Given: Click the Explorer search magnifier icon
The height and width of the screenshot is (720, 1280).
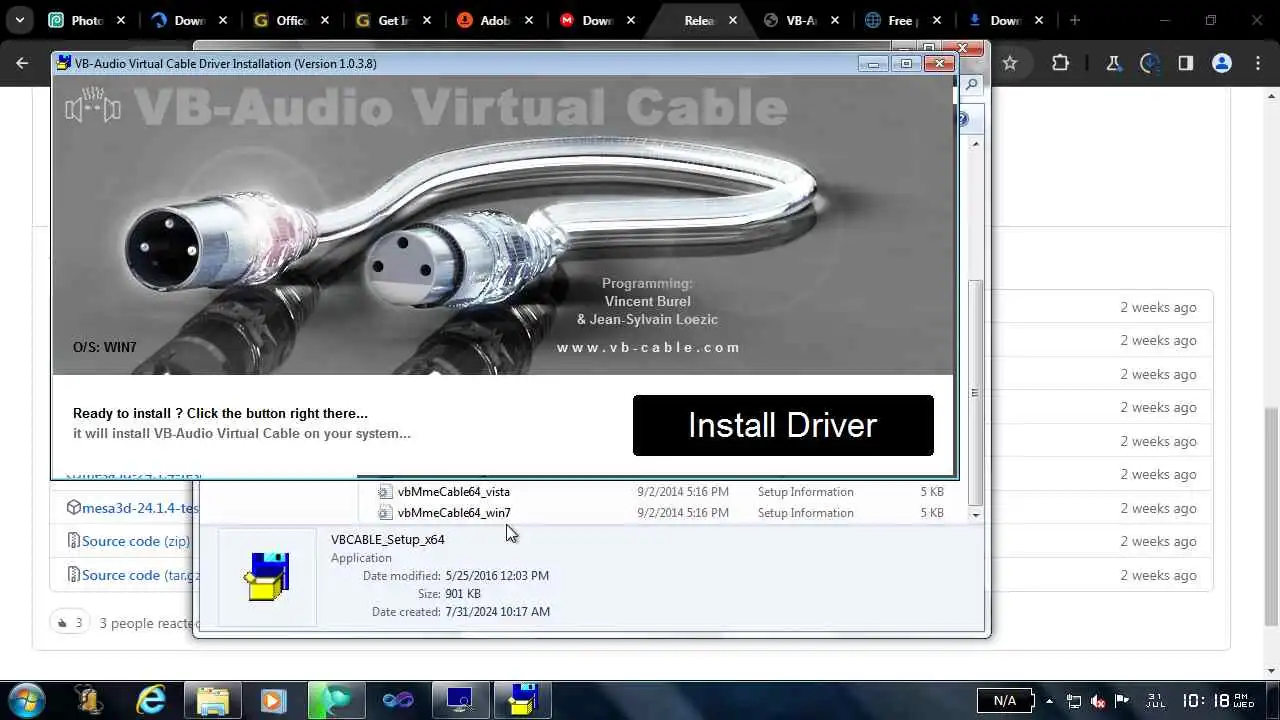Looking at the screenshot, I should [971, 85].
